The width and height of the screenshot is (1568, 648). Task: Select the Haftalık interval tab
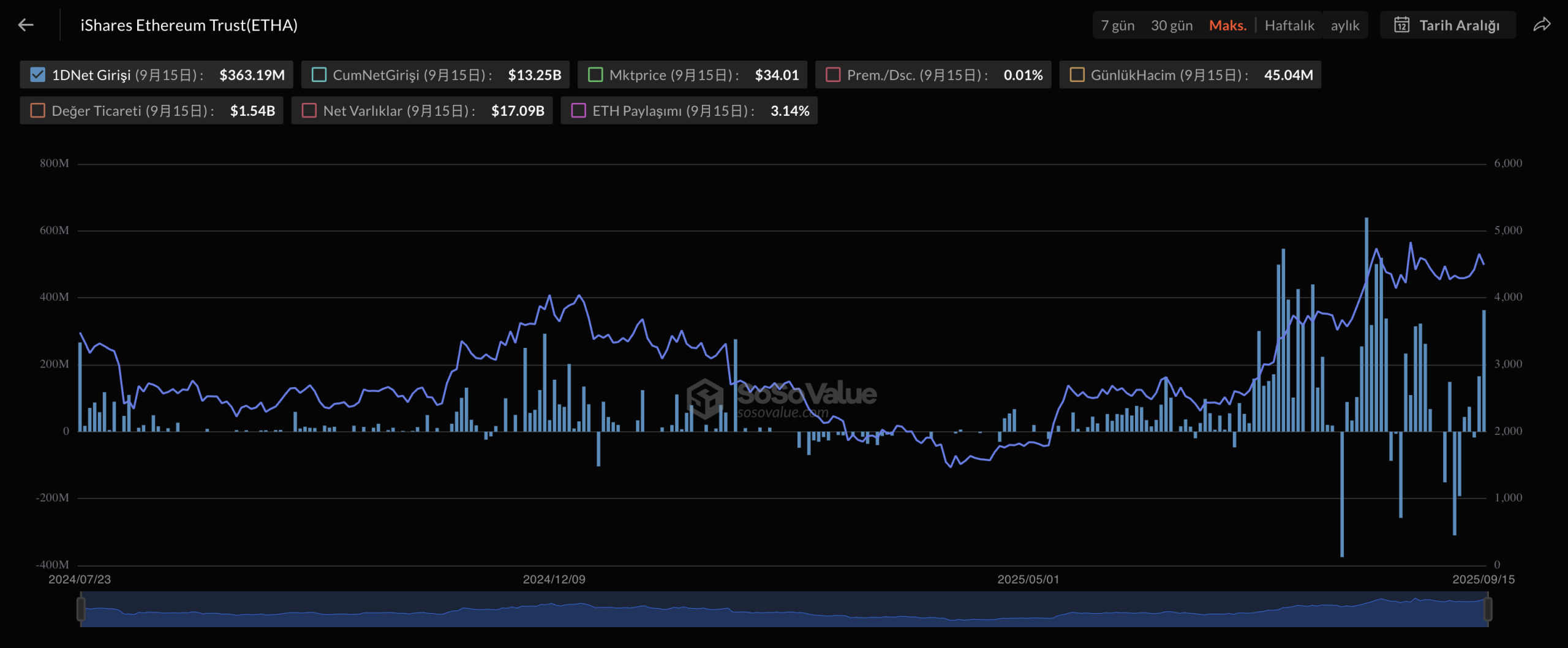(1289, 25)
